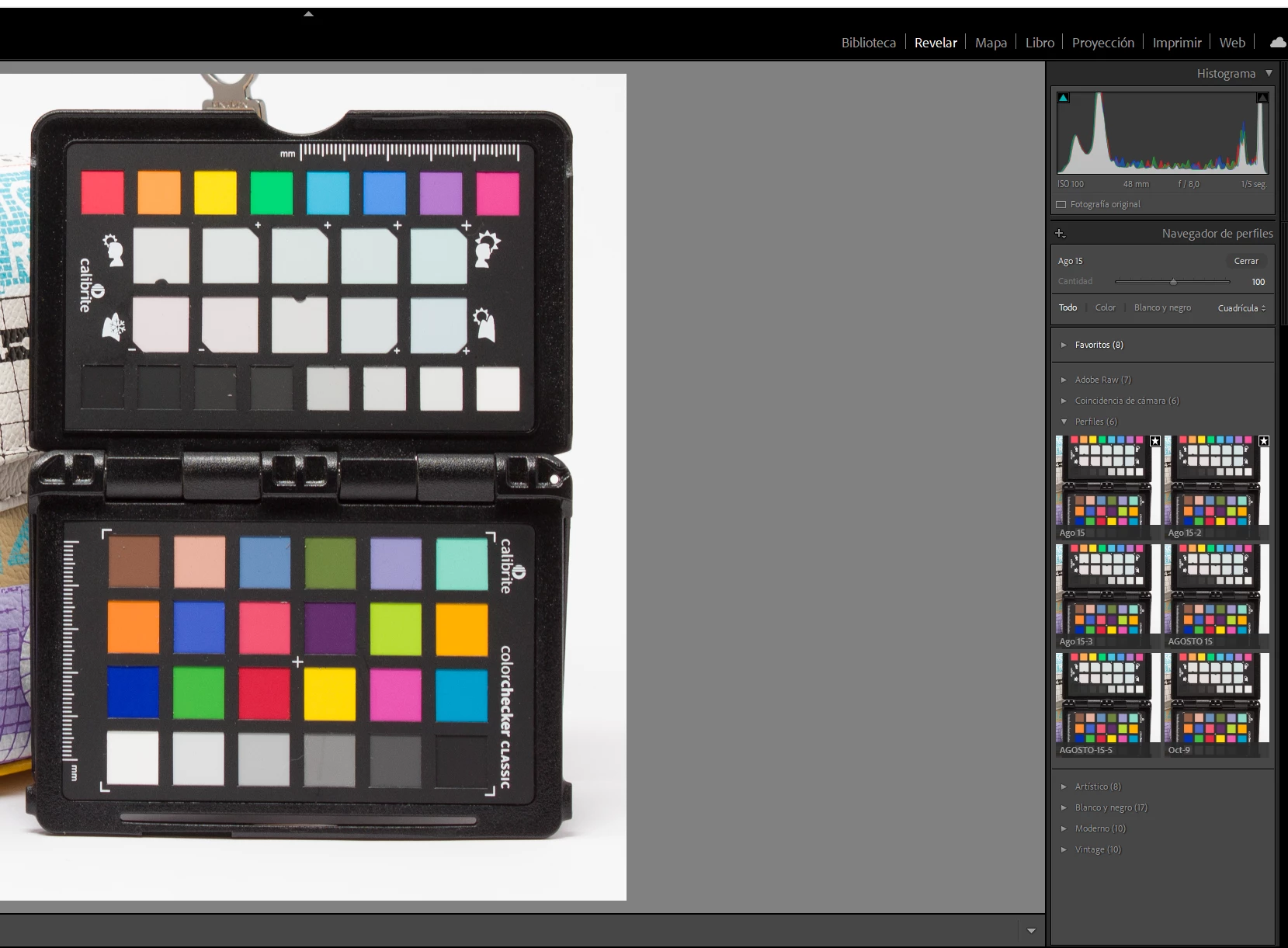Expand the Adobe Raw (7) profile group
The width and height of the screenshot is (1288, 948).
point(1064,380)
